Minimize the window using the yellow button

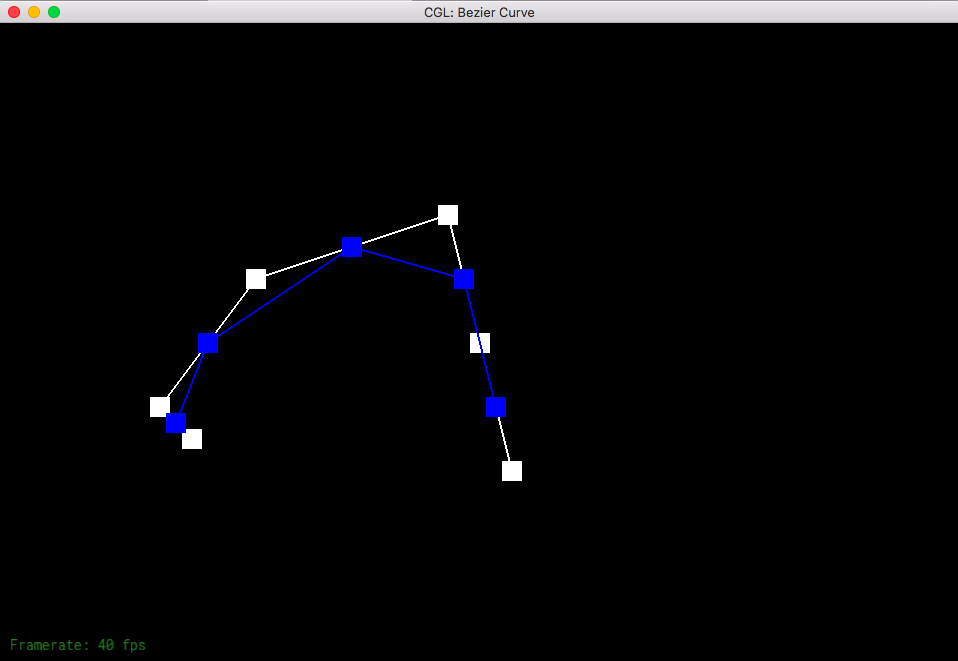tap(34, 12)
